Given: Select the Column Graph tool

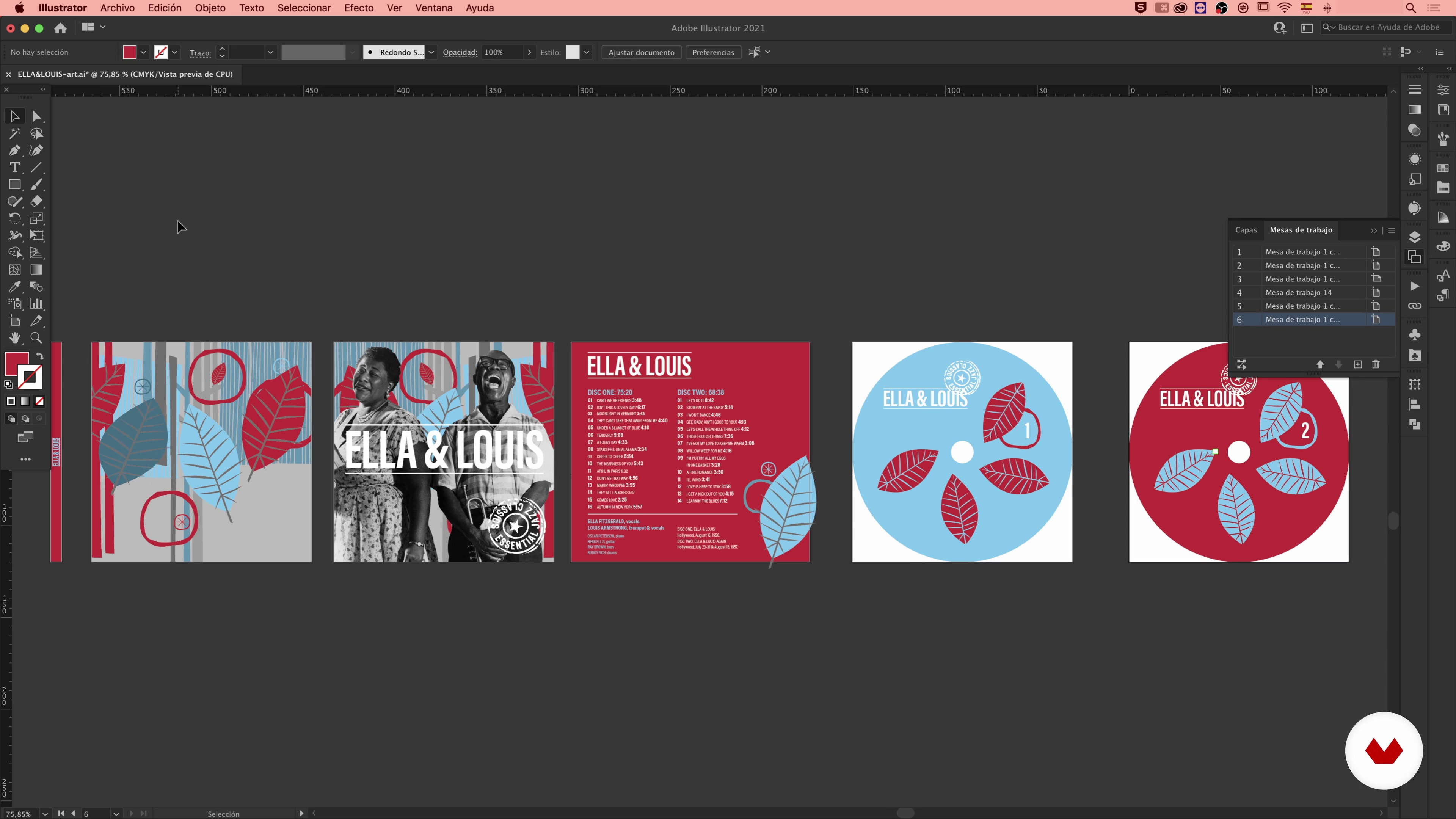Looking at the screenshot, I should point(36,303).
